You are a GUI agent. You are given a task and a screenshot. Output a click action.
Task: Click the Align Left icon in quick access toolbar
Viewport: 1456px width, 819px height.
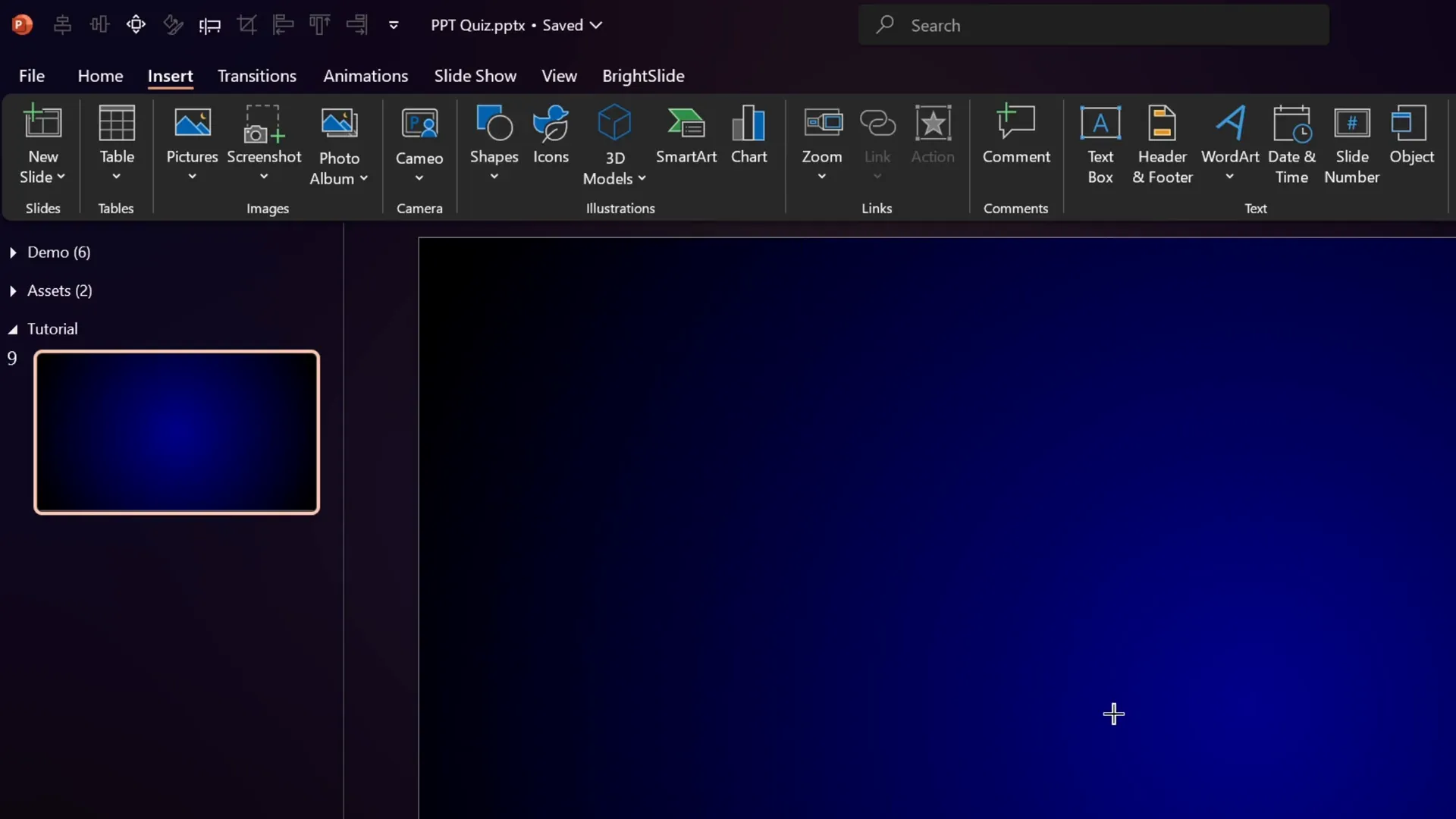[283, 25]
